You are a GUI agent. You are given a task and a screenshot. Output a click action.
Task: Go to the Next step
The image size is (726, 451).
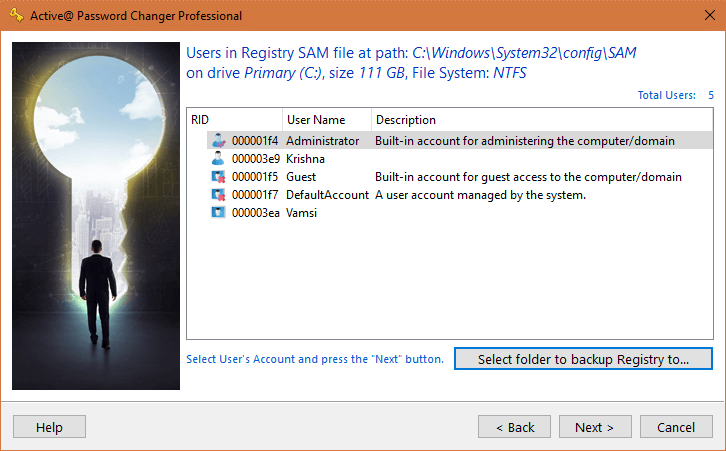point(595,427)
